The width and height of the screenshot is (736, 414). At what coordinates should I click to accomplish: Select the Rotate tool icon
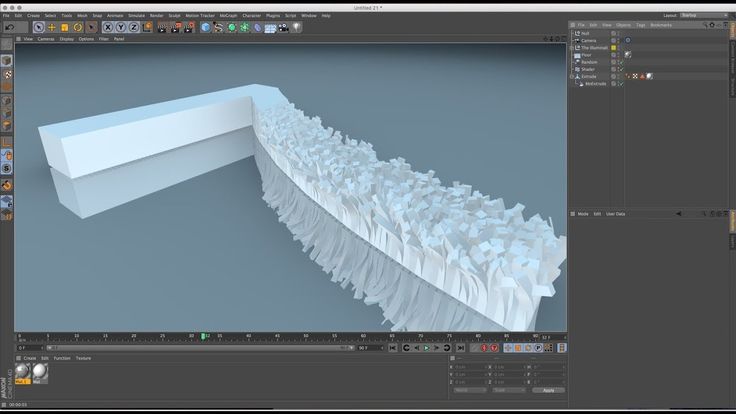(x=78, y=27)
